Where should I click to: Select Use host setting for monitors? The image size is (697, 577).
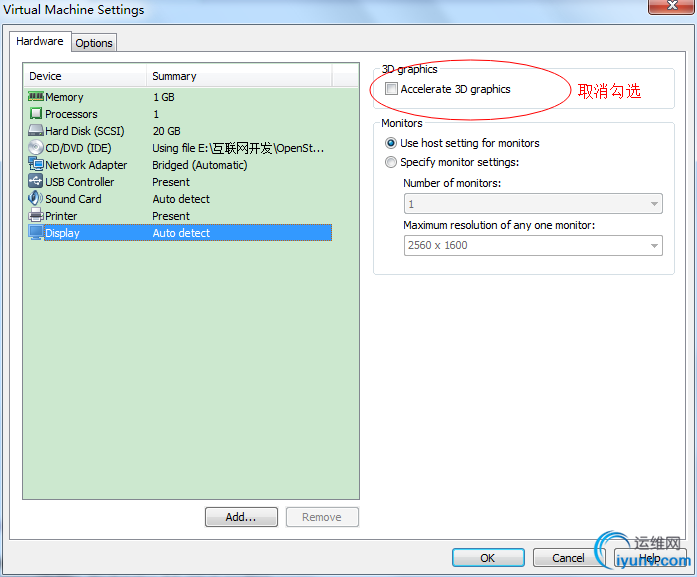[x=390, y=143]
